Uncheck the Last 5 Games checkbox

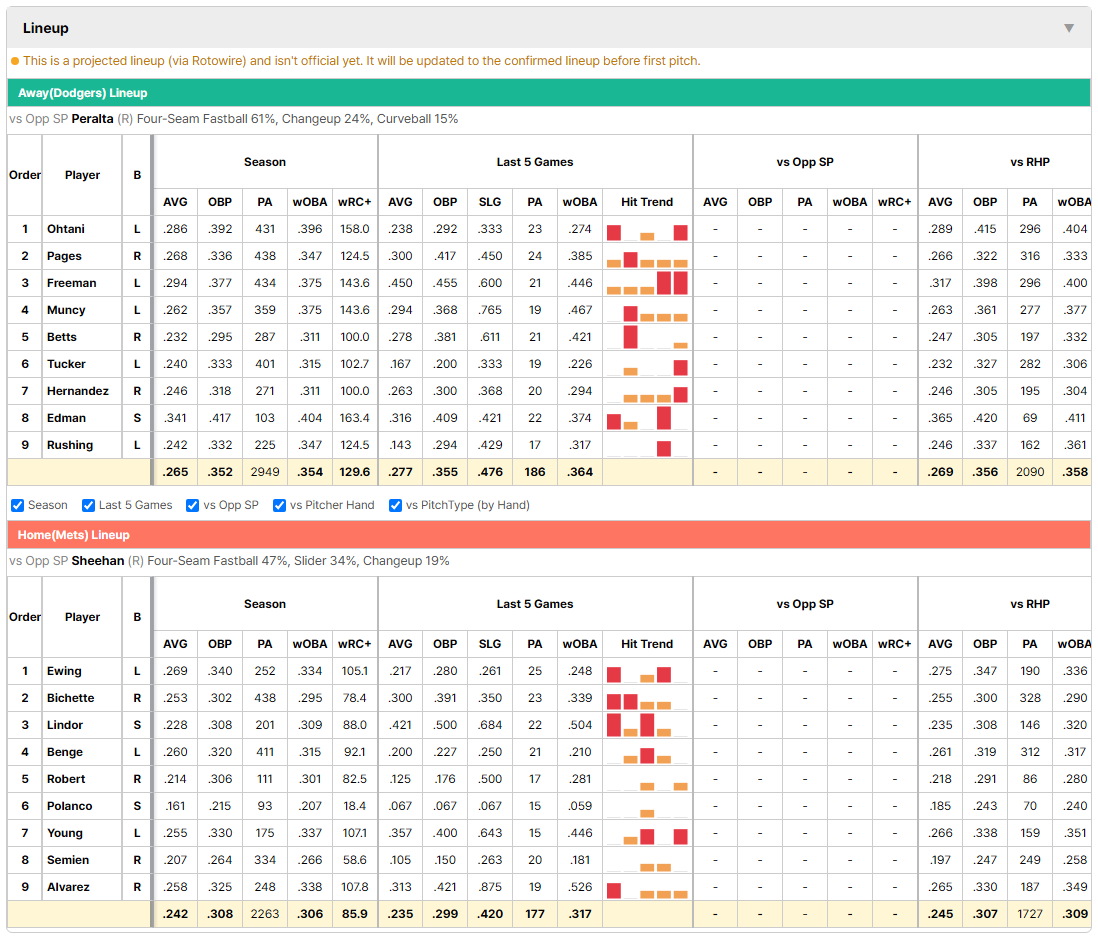88,506
